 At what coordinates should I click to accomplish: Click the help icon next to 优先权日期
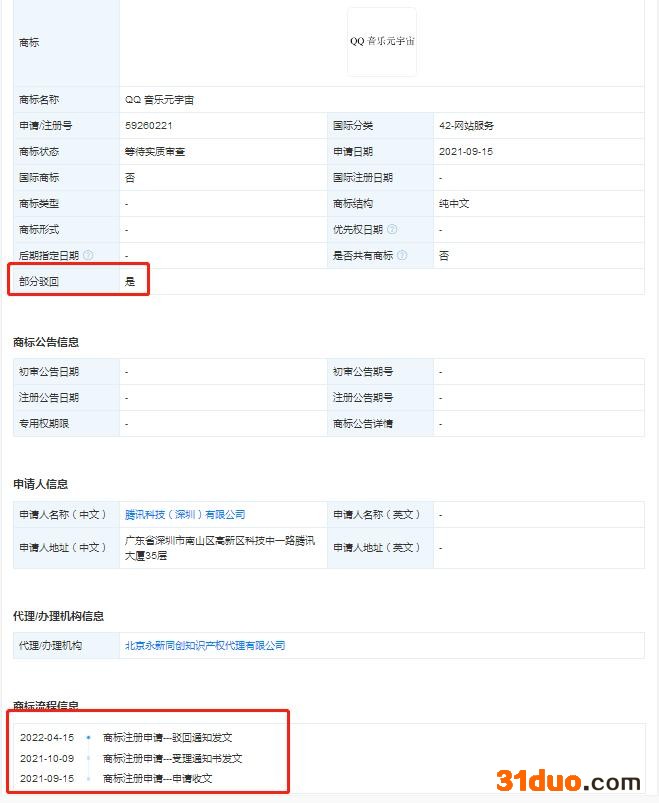click(x=392, y=229)
